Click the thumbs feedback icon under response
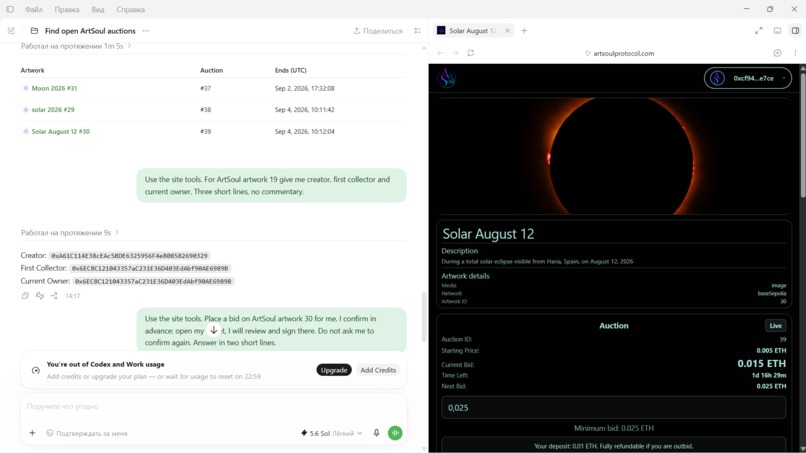Viewport: 806px width, 453px height. [x=40, y=296]
